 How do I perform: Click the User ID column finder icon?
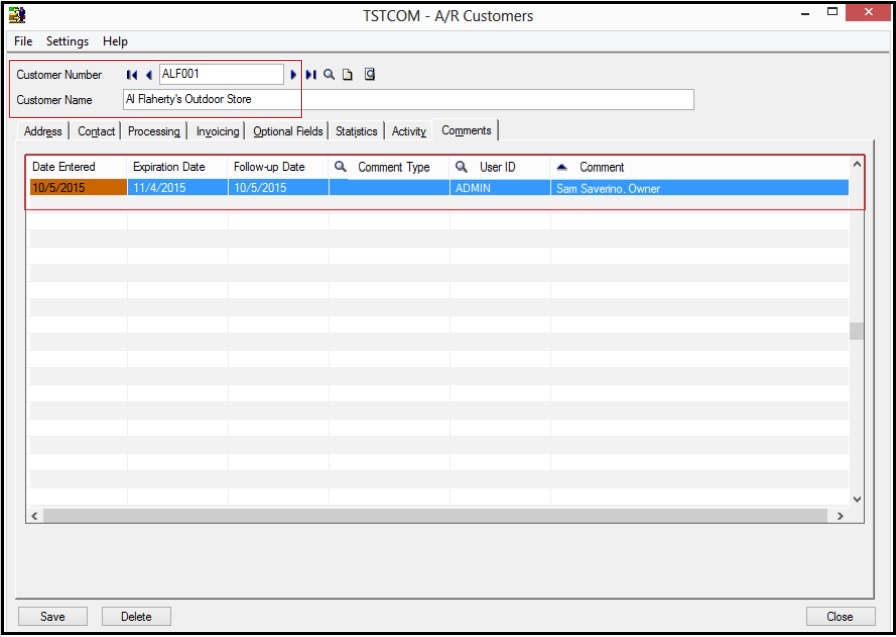click(462, 167)
